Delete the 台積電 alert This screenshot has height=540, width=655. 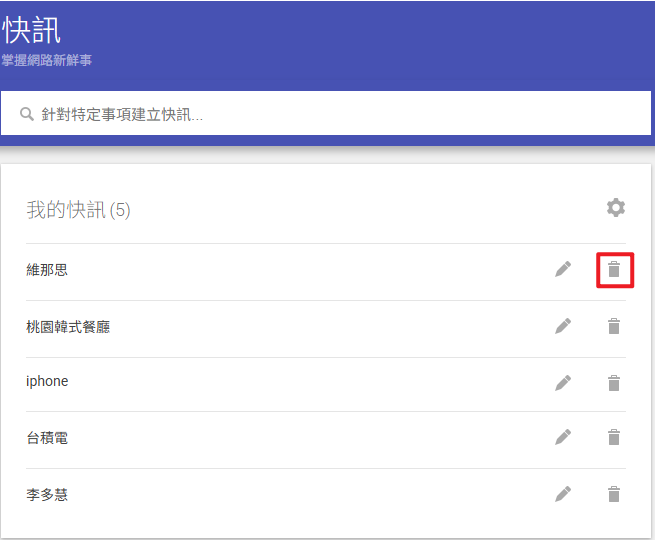coord(614,437)
